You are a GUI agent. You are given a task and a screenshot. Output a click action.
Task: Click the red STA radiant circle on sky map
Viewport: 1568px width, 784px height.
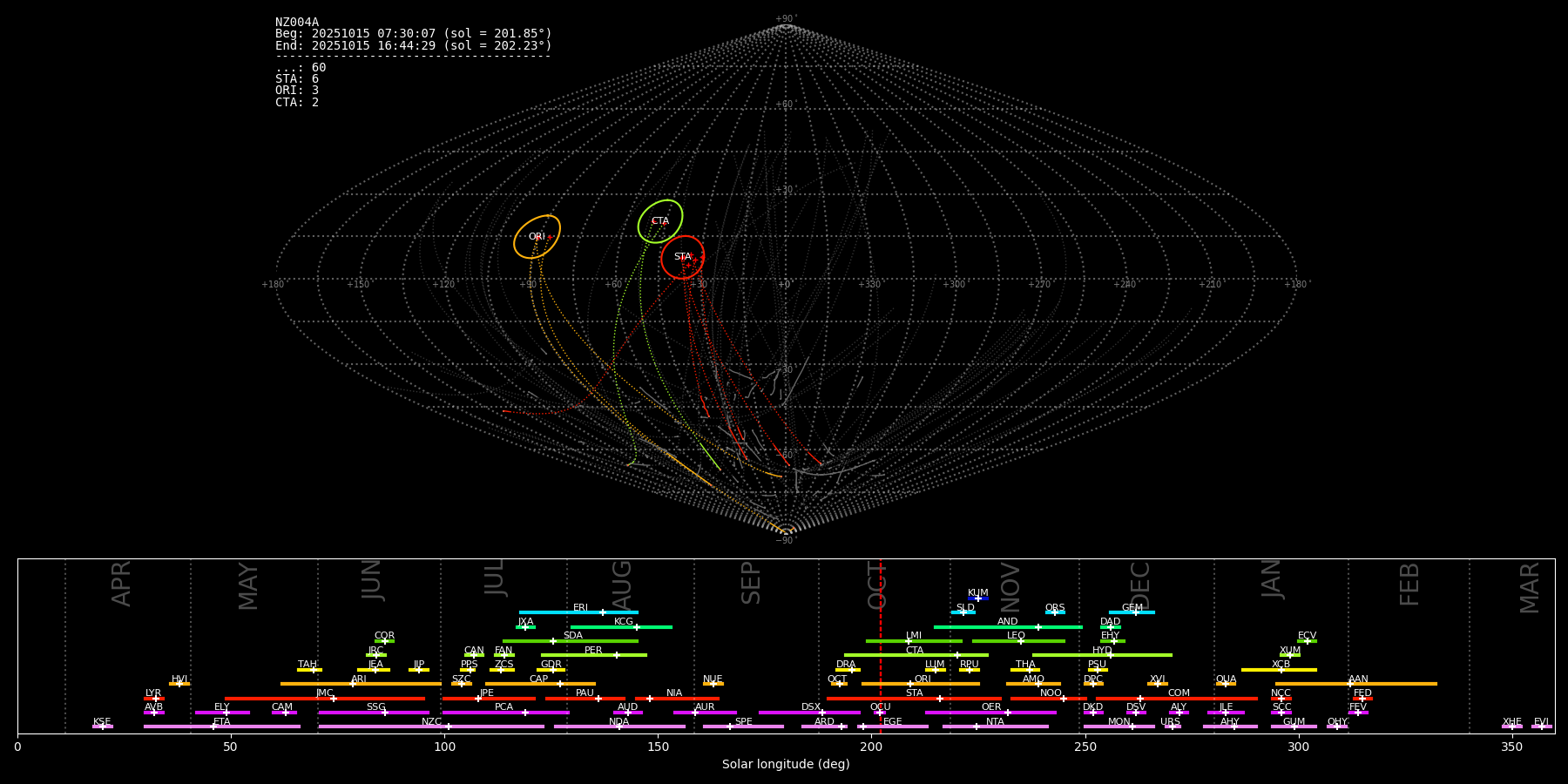682,257
